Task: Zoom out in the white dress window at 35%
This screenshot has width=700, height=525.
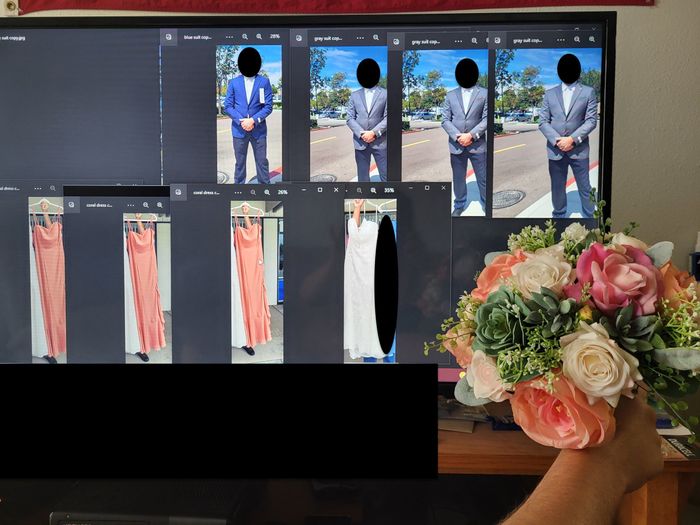Action: [x=359, y=189]
